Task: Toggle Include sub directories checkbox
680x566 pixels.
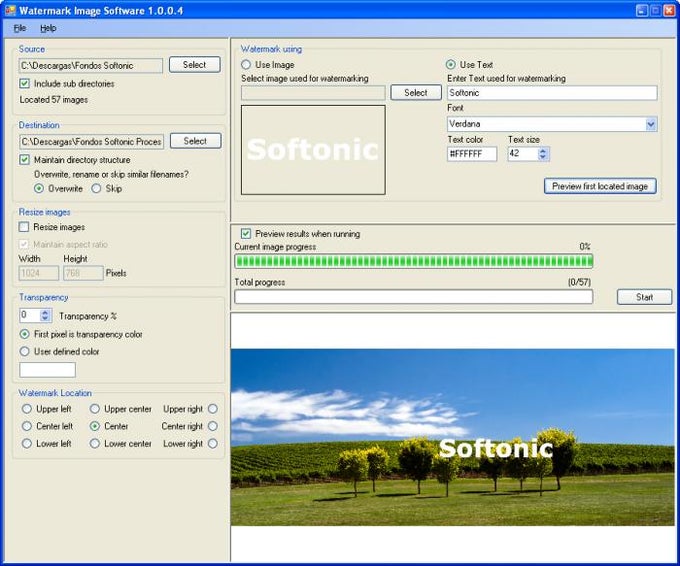Action: click(25, 83)
